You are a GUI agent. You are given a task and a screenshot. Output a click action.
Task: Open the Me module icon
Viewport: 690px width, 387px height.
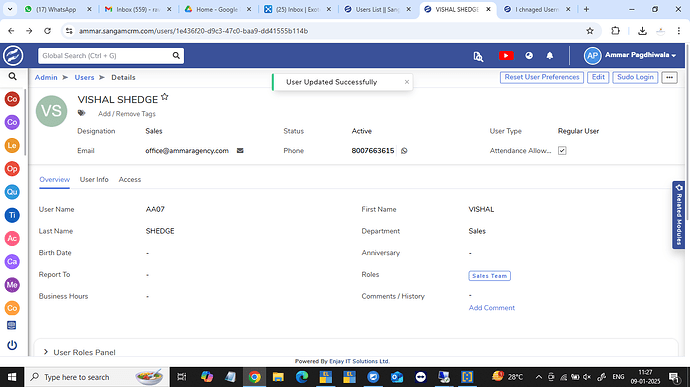(x=12, y=285)
